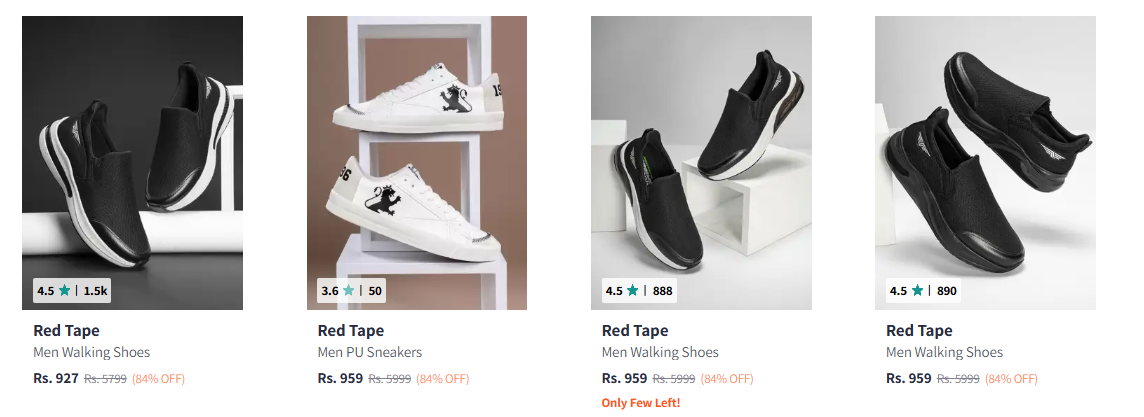The image size is (1144, 417).
Task: Click the 84% OFF label beside Rs. 5799
Action: (158, 379)
